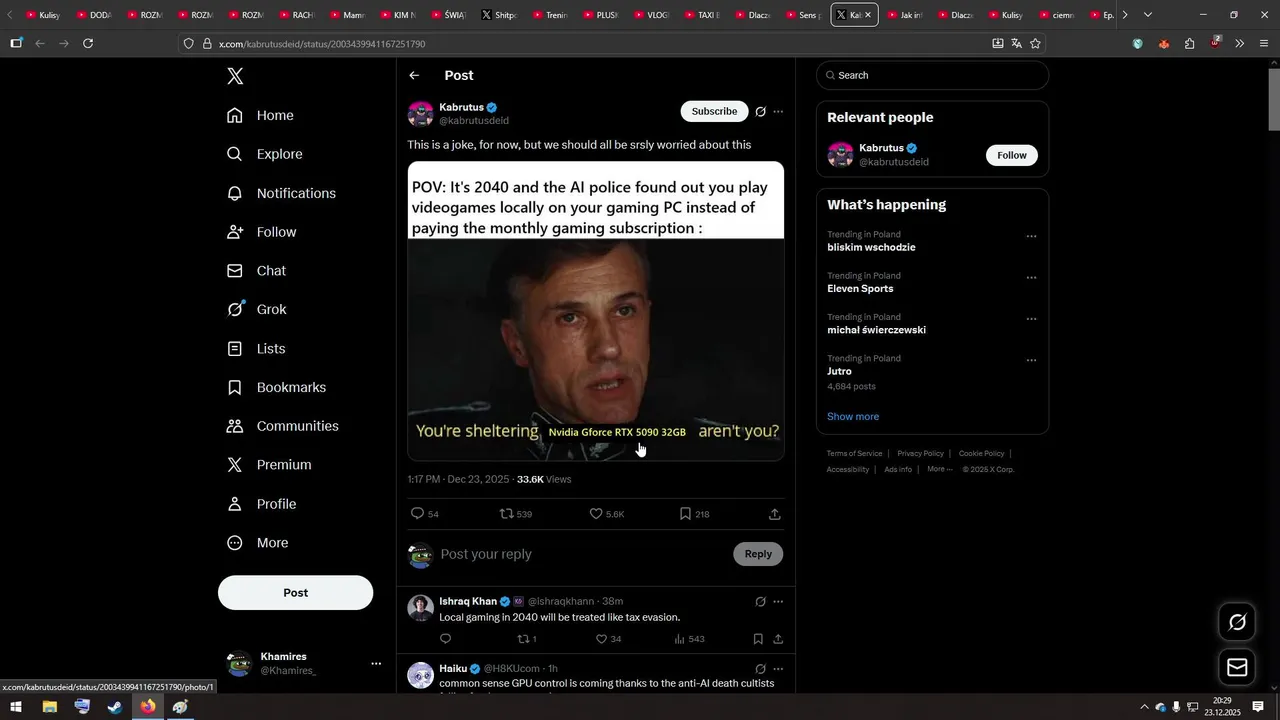Subscribe to Kabrutus
1280x720 pixels.
[714, 111]
